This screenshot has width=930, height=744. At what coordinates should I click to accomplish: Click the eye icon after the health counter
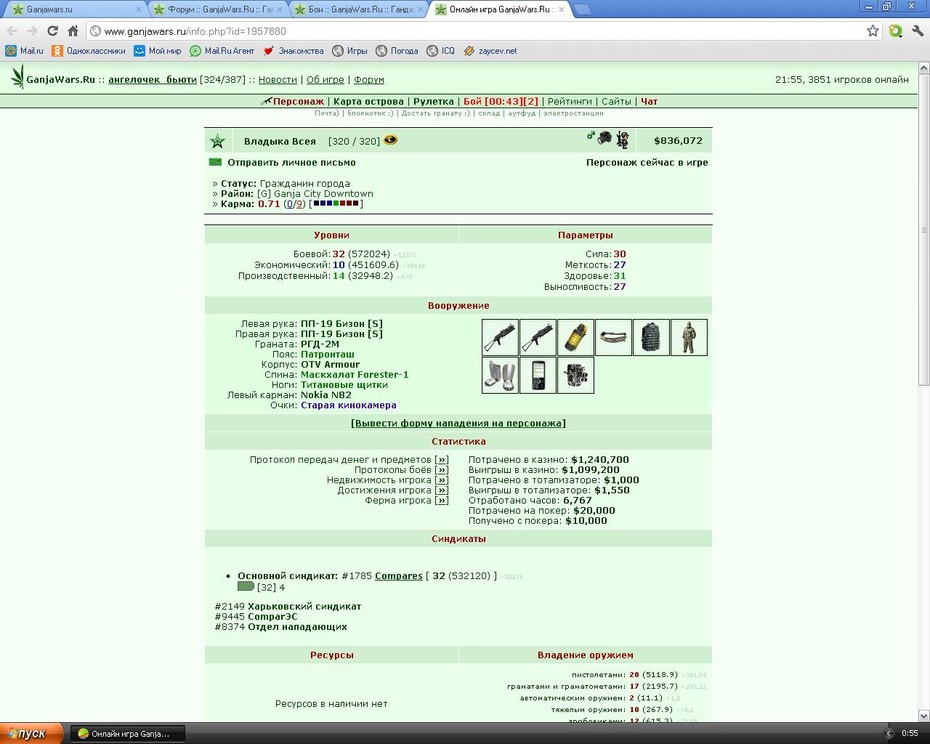pyautogui.click(x=390, y=140)
